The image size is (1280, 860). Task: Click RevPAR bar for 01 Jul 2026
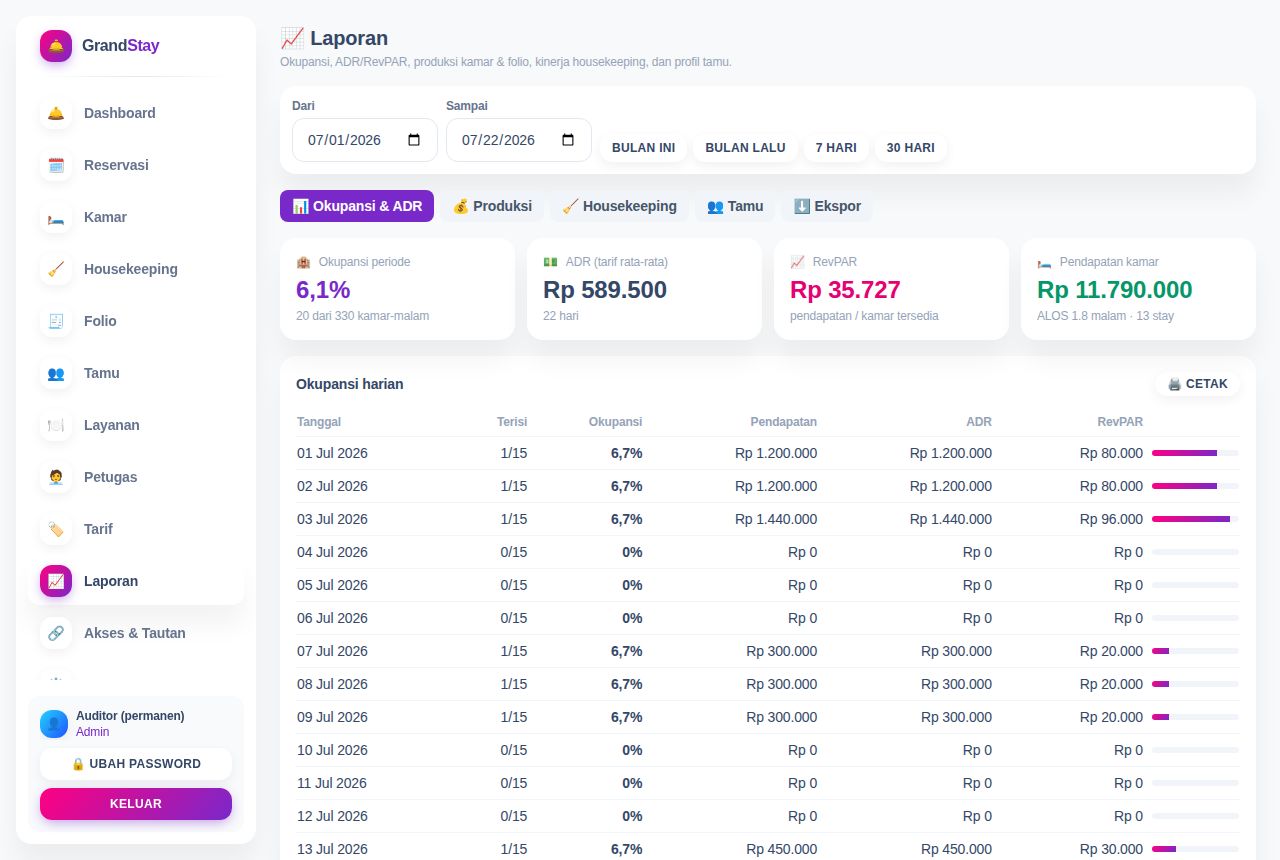point(1195,453)
